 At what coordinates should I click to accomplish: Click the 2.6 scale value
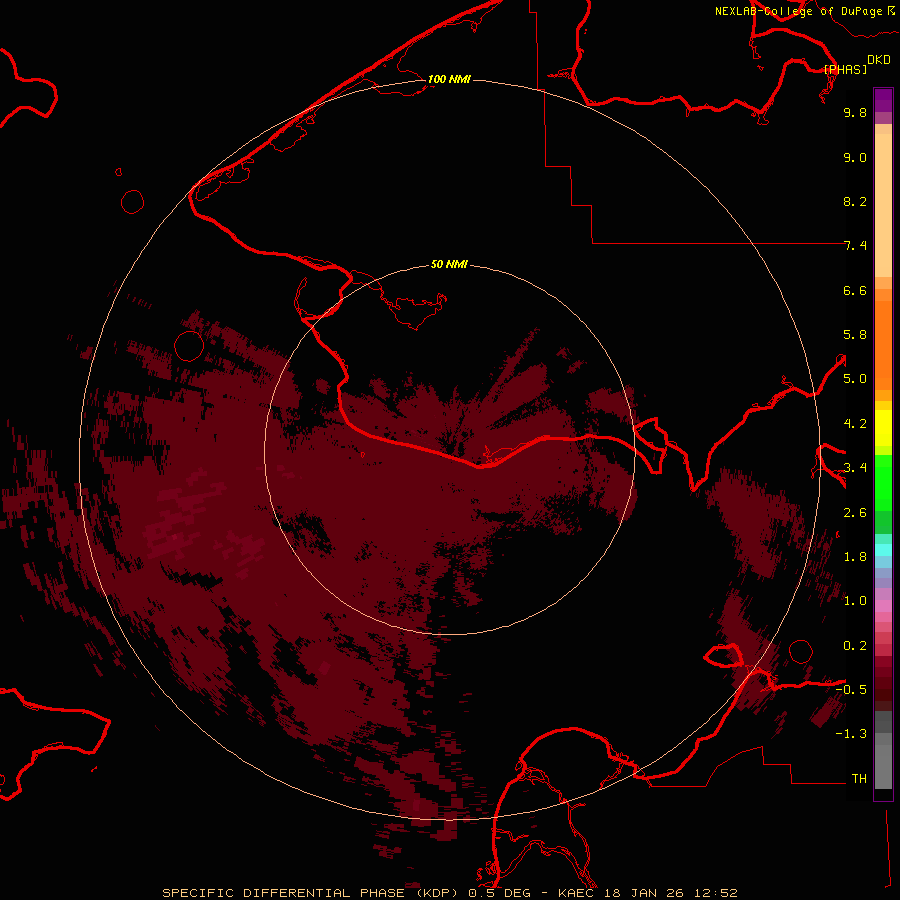855,513
